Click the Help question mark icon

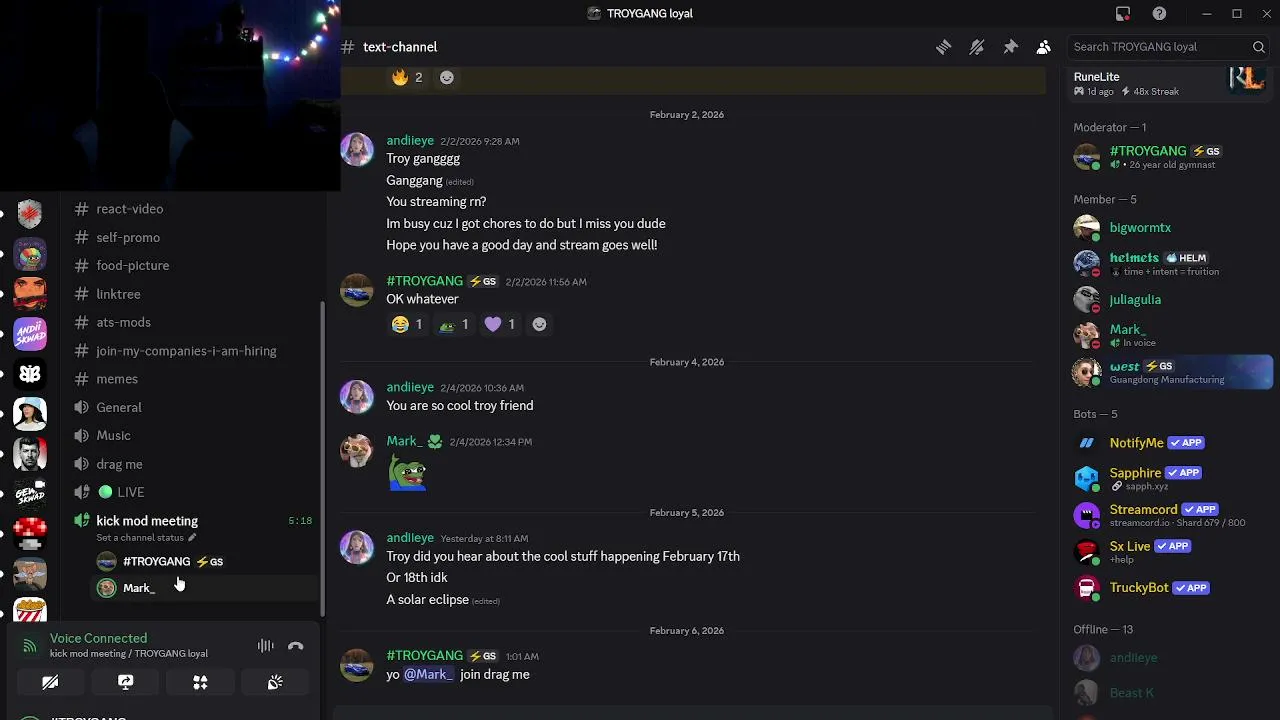click(1159, 13)
